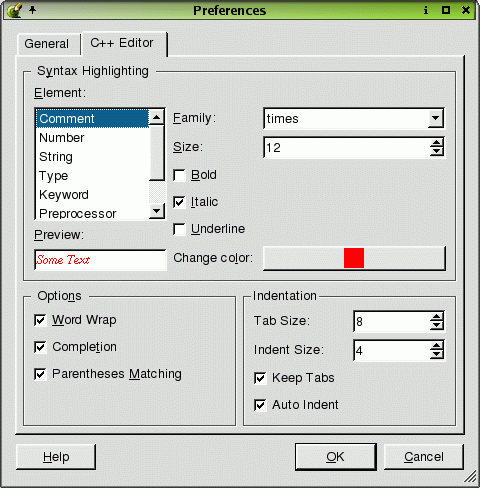The height and width of the screenshot is (488, 480).
Task: Click the element list scroll up arrow
Action: (x=156, y=117)
